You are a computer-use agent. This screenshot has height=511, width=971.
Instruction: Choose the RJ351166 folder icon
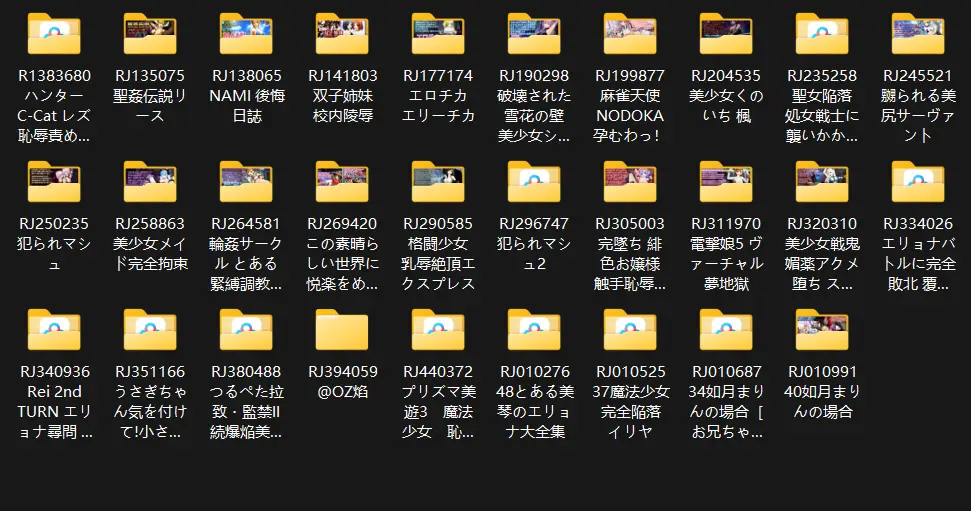click(x=150, y=330)
